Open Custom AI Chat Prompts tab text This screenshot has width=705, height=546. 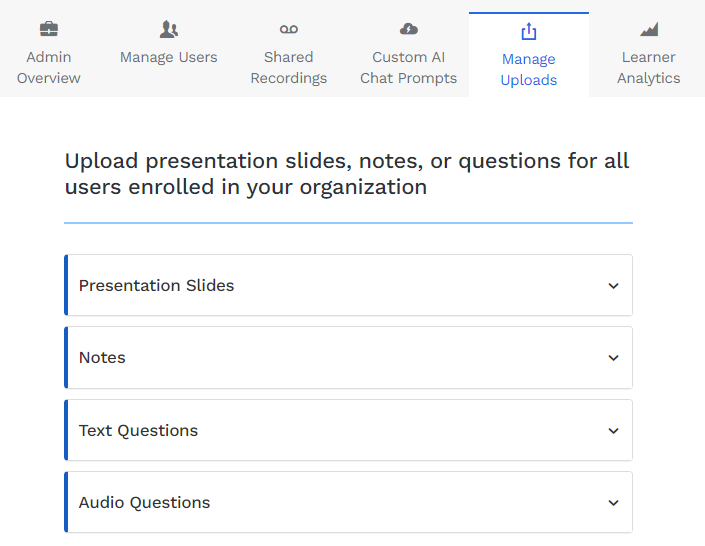pos(409,67)
